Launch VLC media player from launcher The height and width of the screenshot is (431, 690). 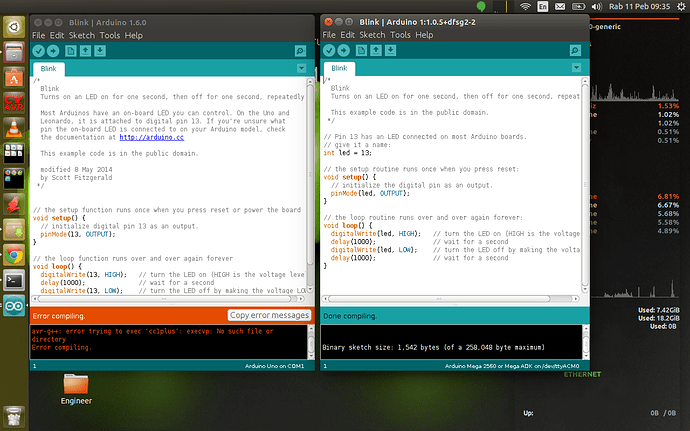point(14,128)
